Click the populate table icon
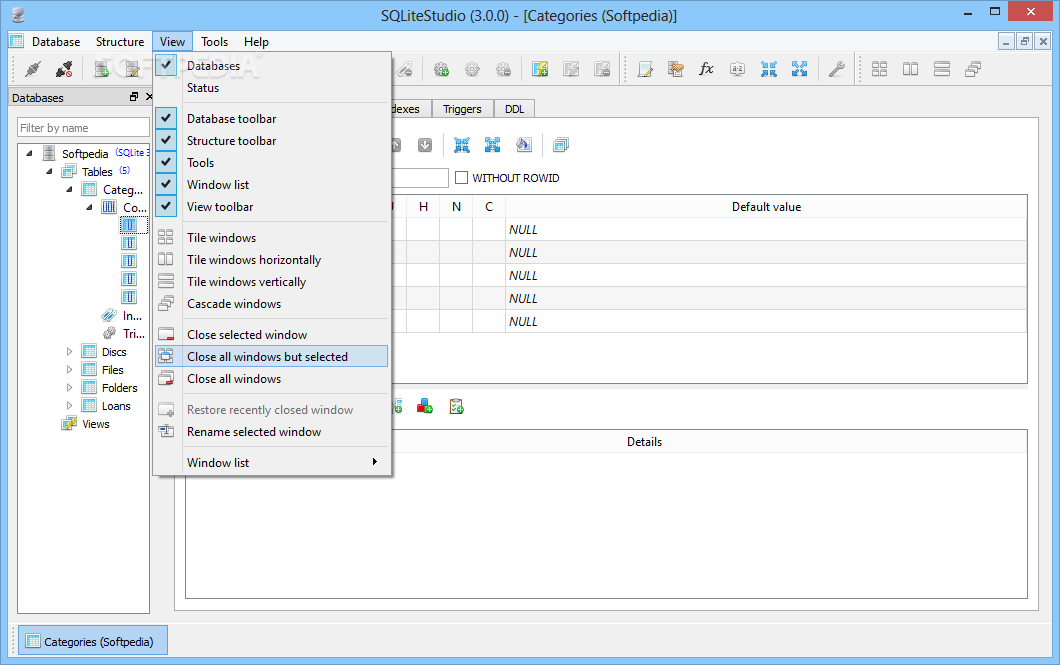 click(524, 145)
